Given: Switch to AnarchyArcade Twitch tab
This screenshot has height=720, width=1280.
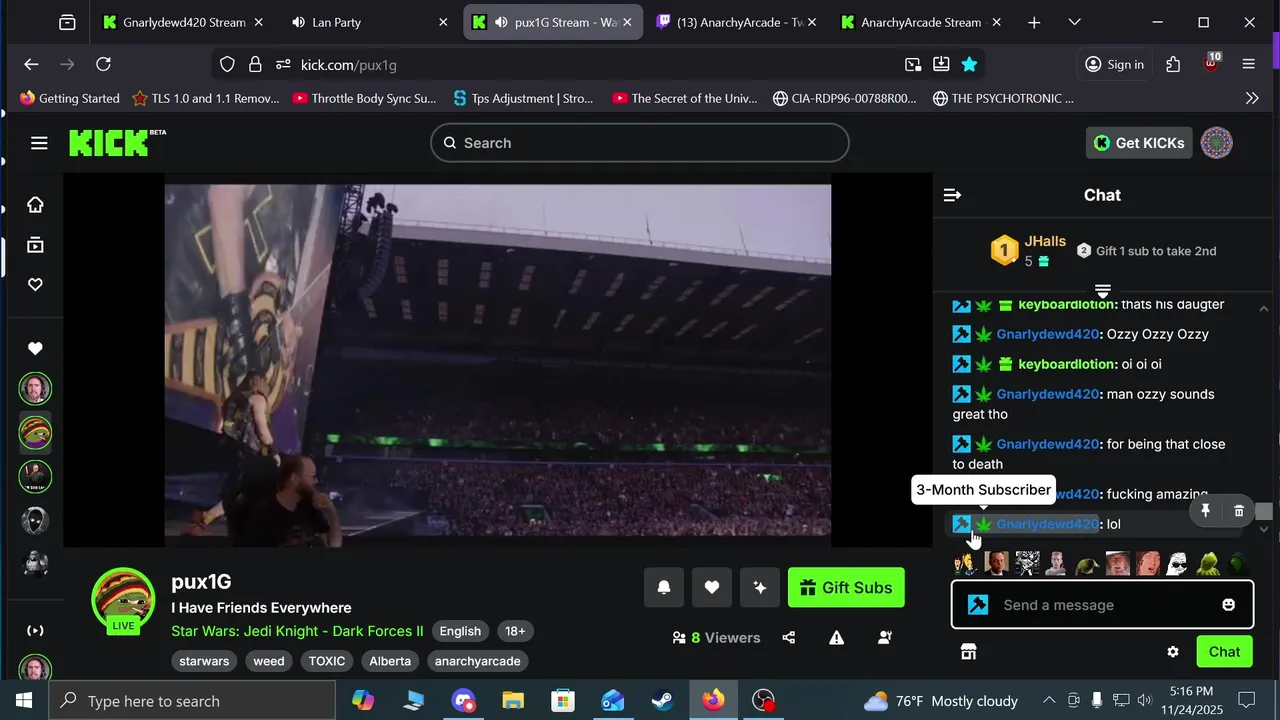Looking at the screenshot, I should (x=735, y=22).
